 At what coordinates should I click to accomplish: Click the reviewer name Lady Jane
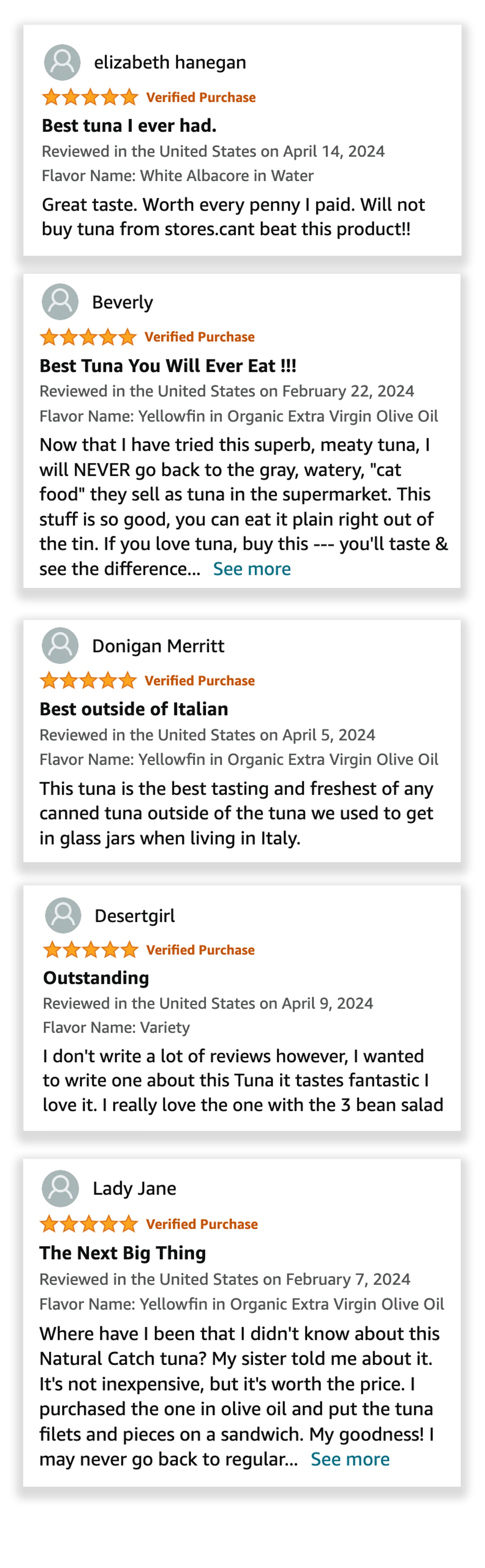[134, 1188]
